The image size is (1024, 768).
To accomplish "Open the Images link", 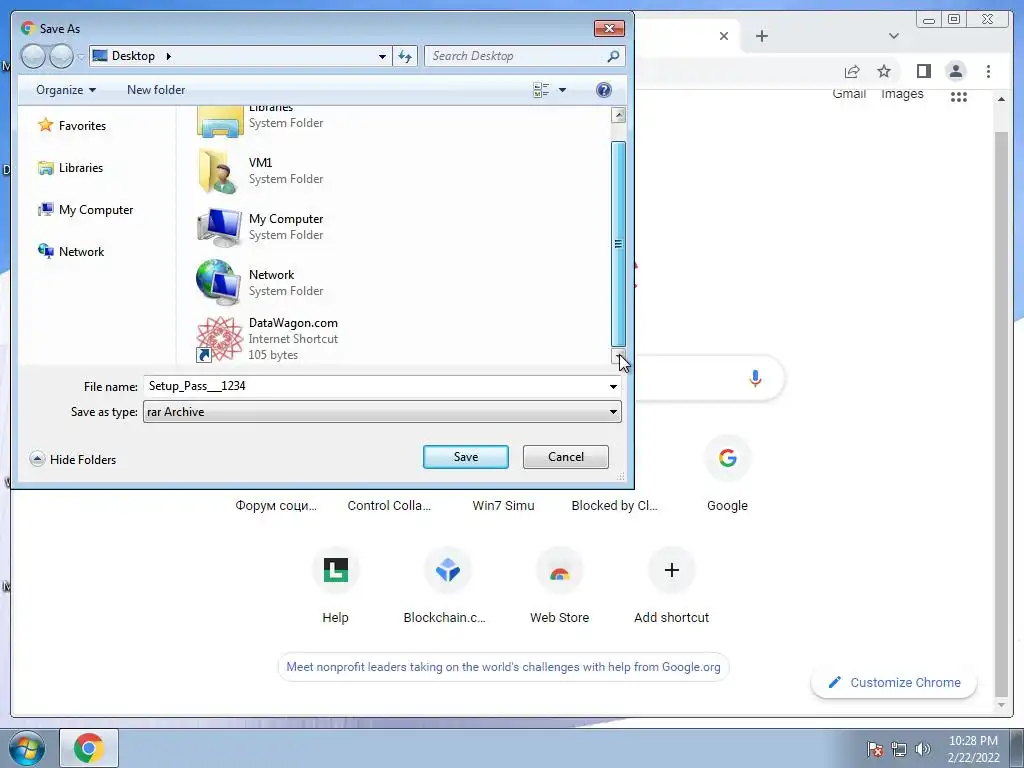I will [902, 93].
